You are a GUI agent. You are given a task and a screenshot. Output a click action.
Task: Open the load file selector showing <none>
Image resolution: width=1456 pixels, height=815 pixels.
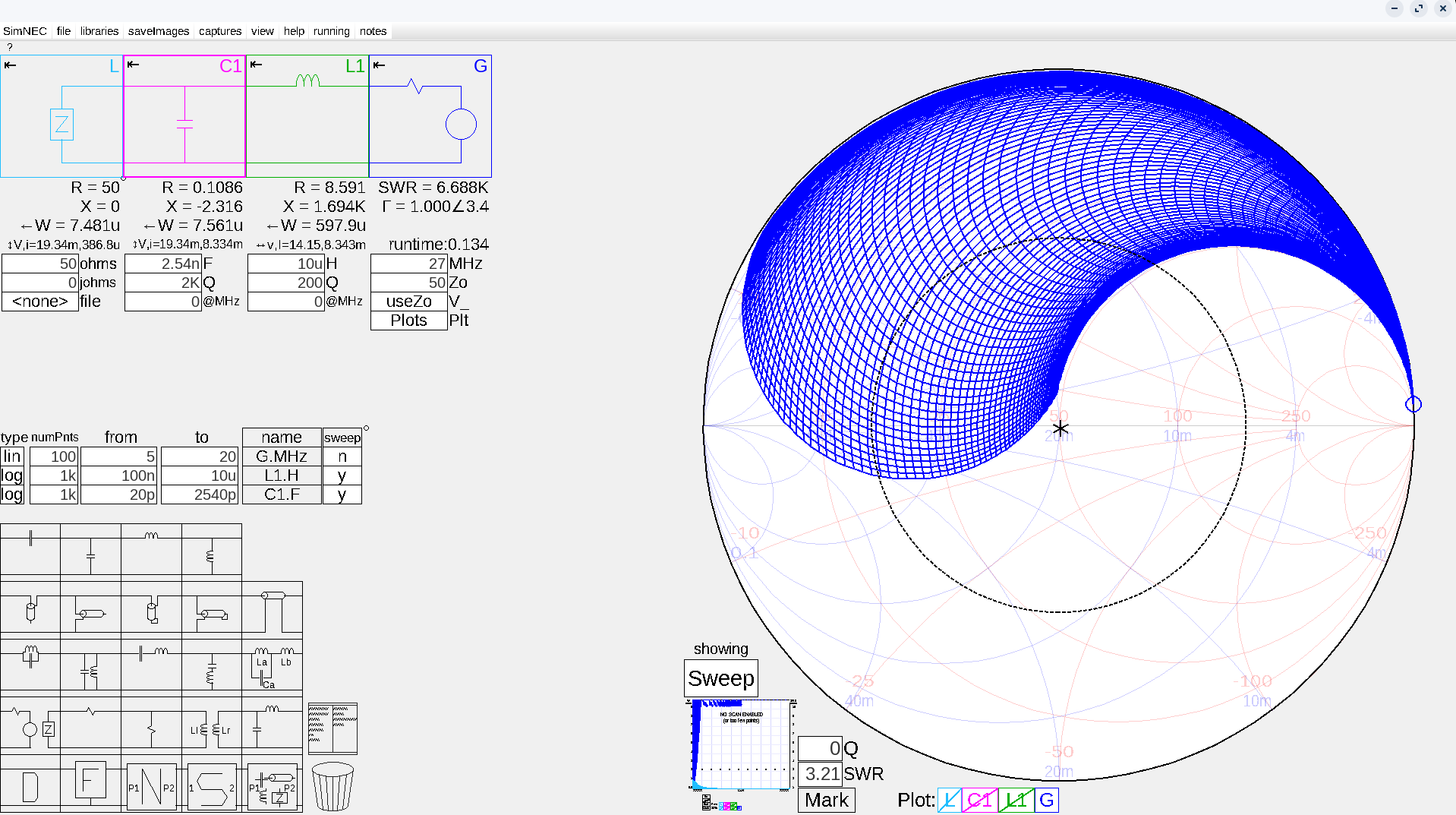pyautogui.click(x=40, y=302)
